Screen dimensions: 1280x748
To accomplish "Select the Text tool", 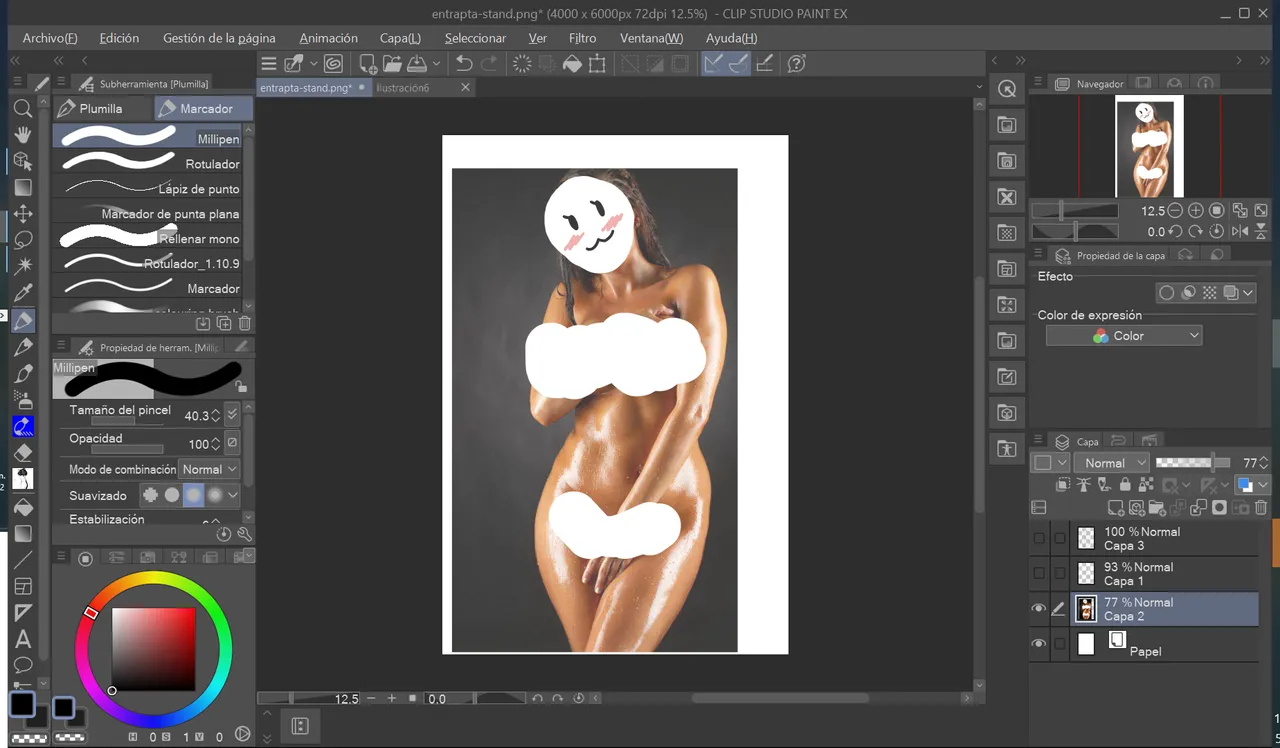I will coord(23,639).
